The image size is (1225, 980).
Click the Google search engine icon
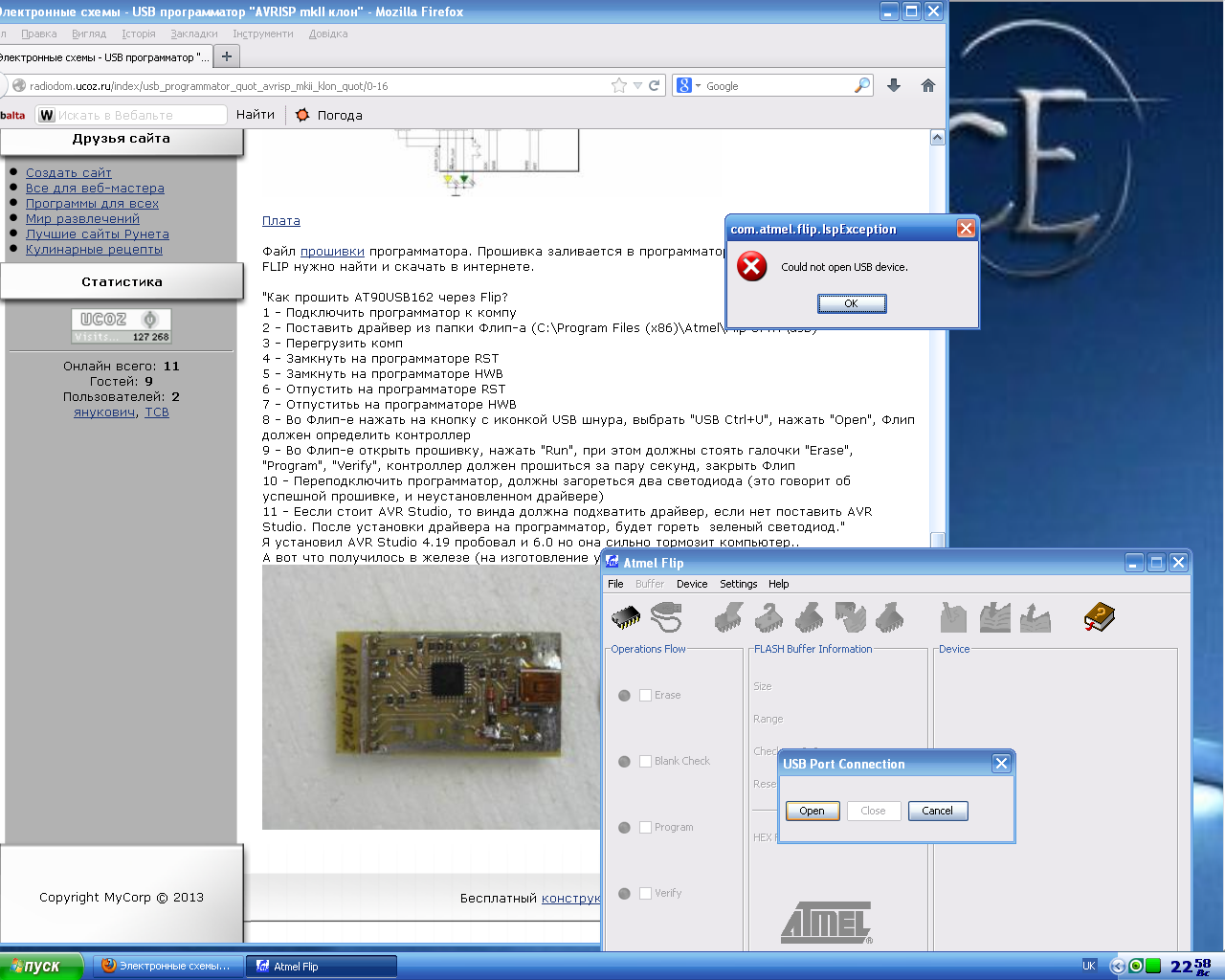click(x=684, y=85)
